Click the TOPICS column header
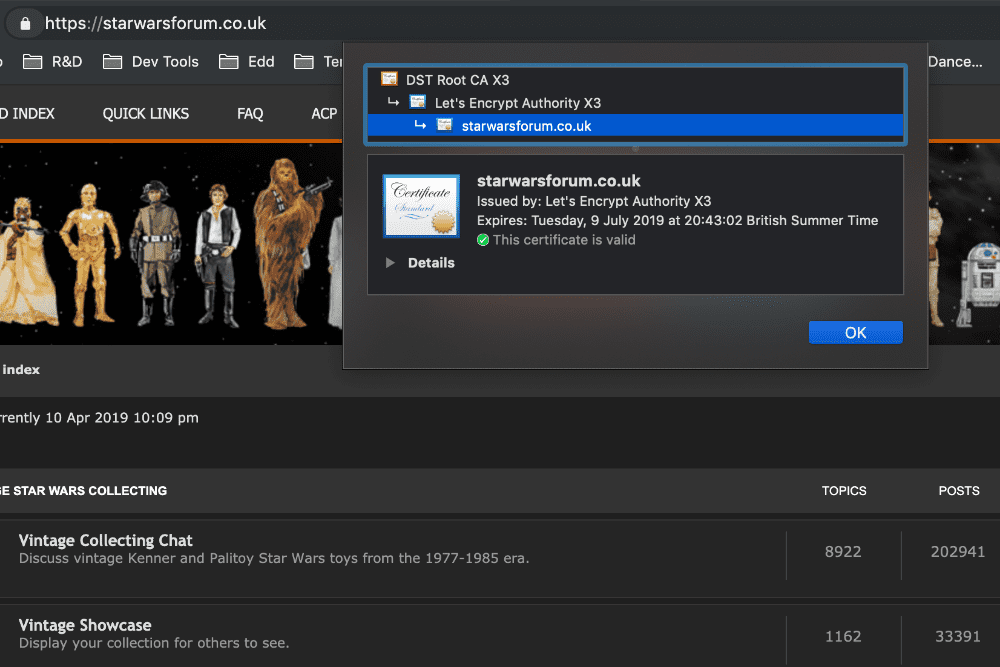 point(844,491)
